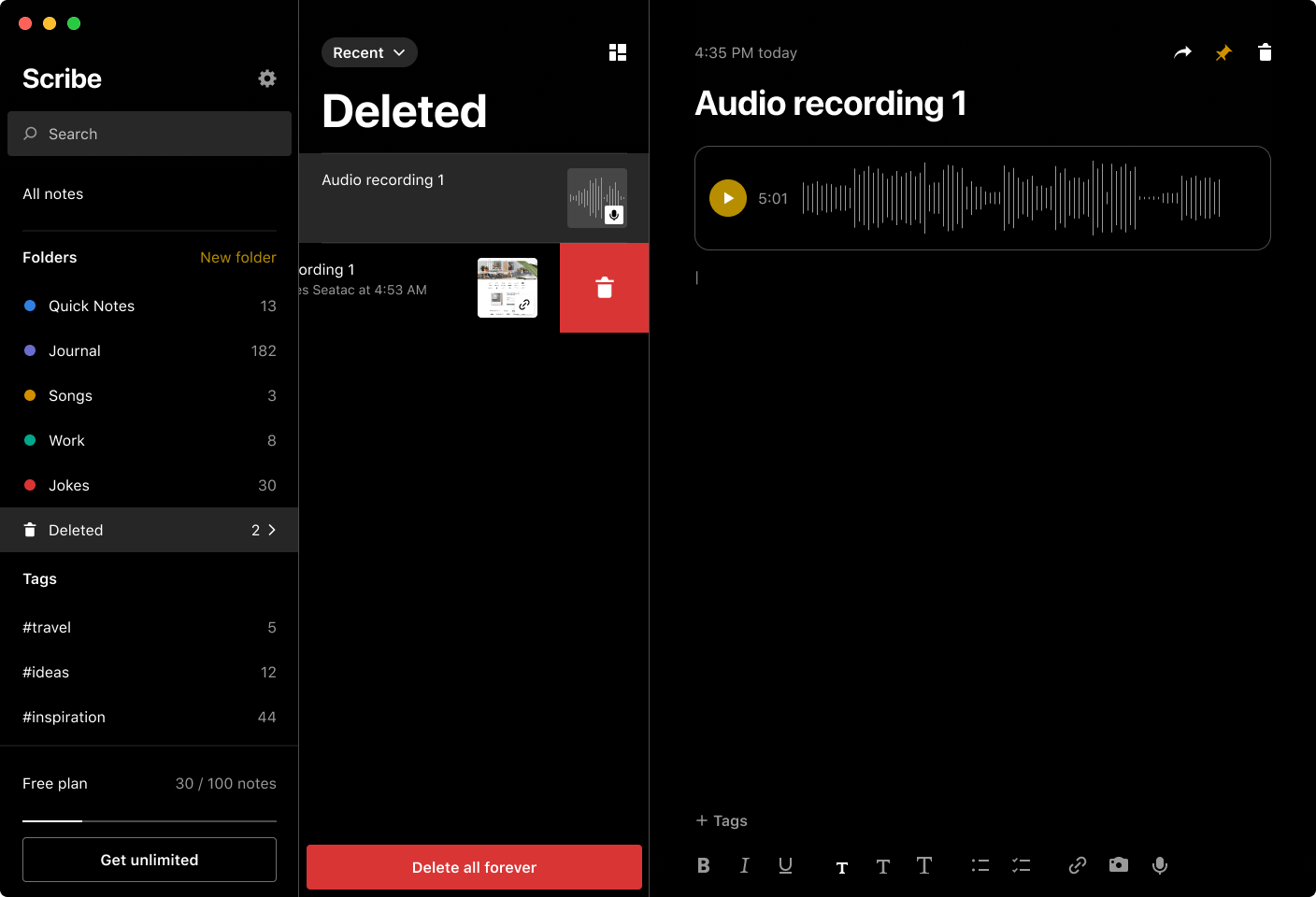
Task: Select medium text size T
Action: (x=883, y=867)
